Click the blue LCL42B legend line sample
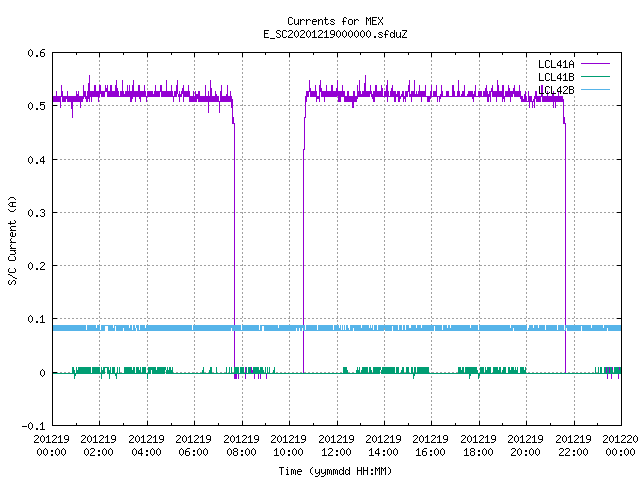The width and height of the screenshot is (640, 480). 595,89
